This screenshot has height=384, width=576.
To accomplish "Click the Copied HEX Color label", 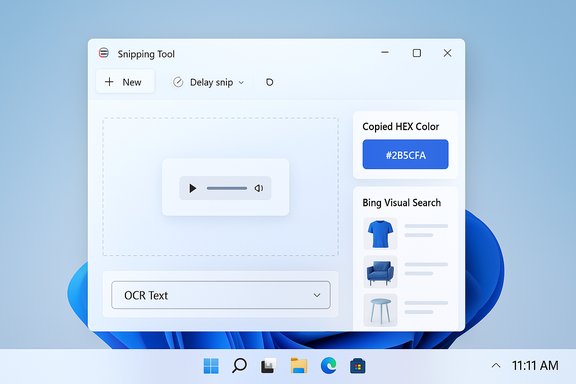I will point(400,127).
